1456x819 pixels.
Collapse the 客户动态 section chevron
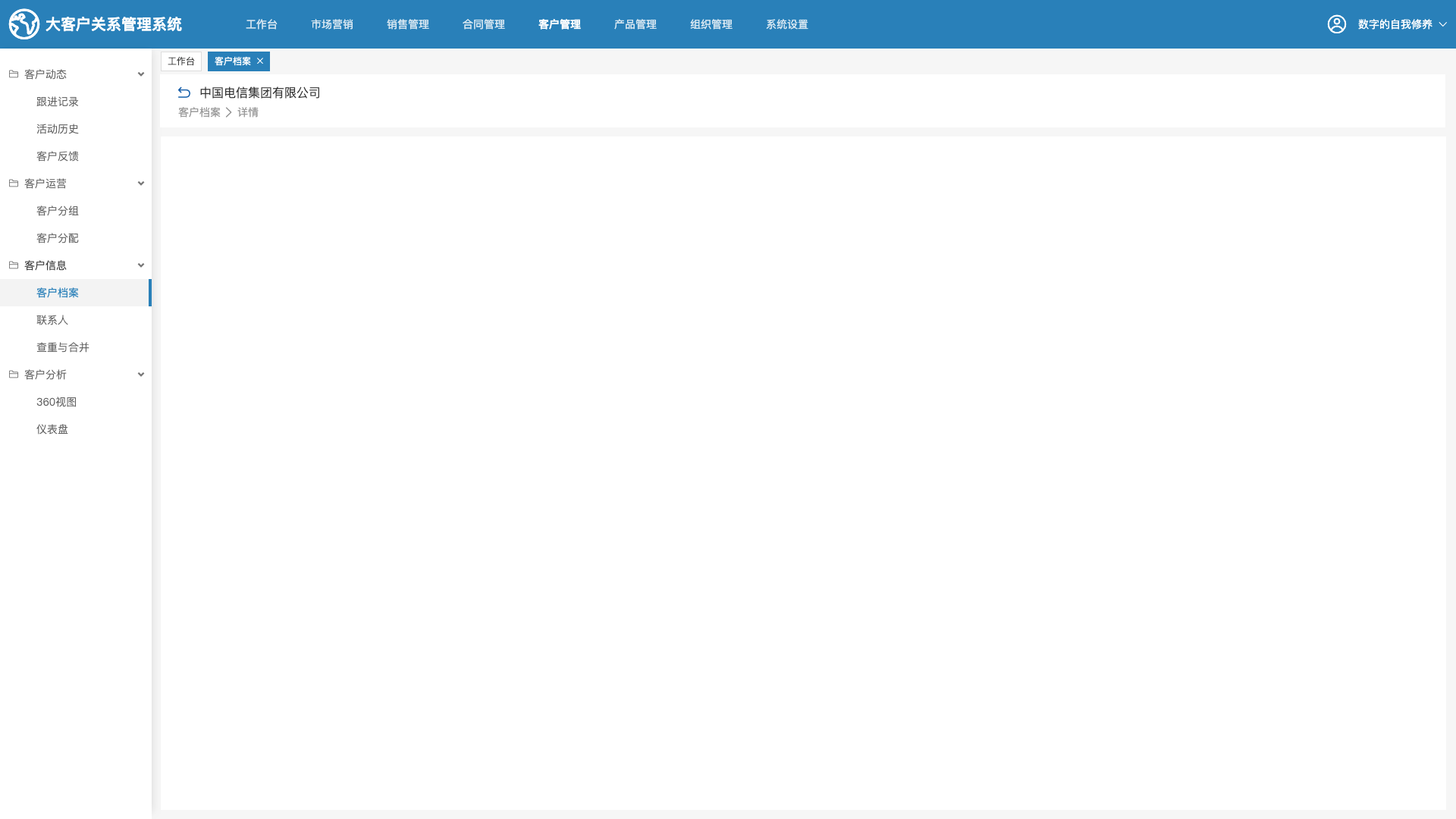pyautogui.click(x=141, y=74)
